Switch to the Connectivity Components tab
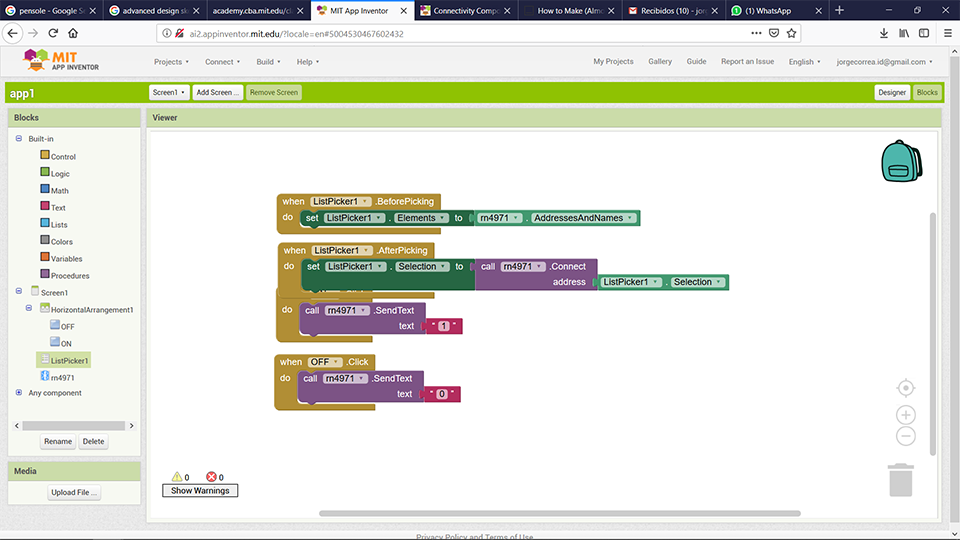960x540 pixels. (x=466, y=10)
